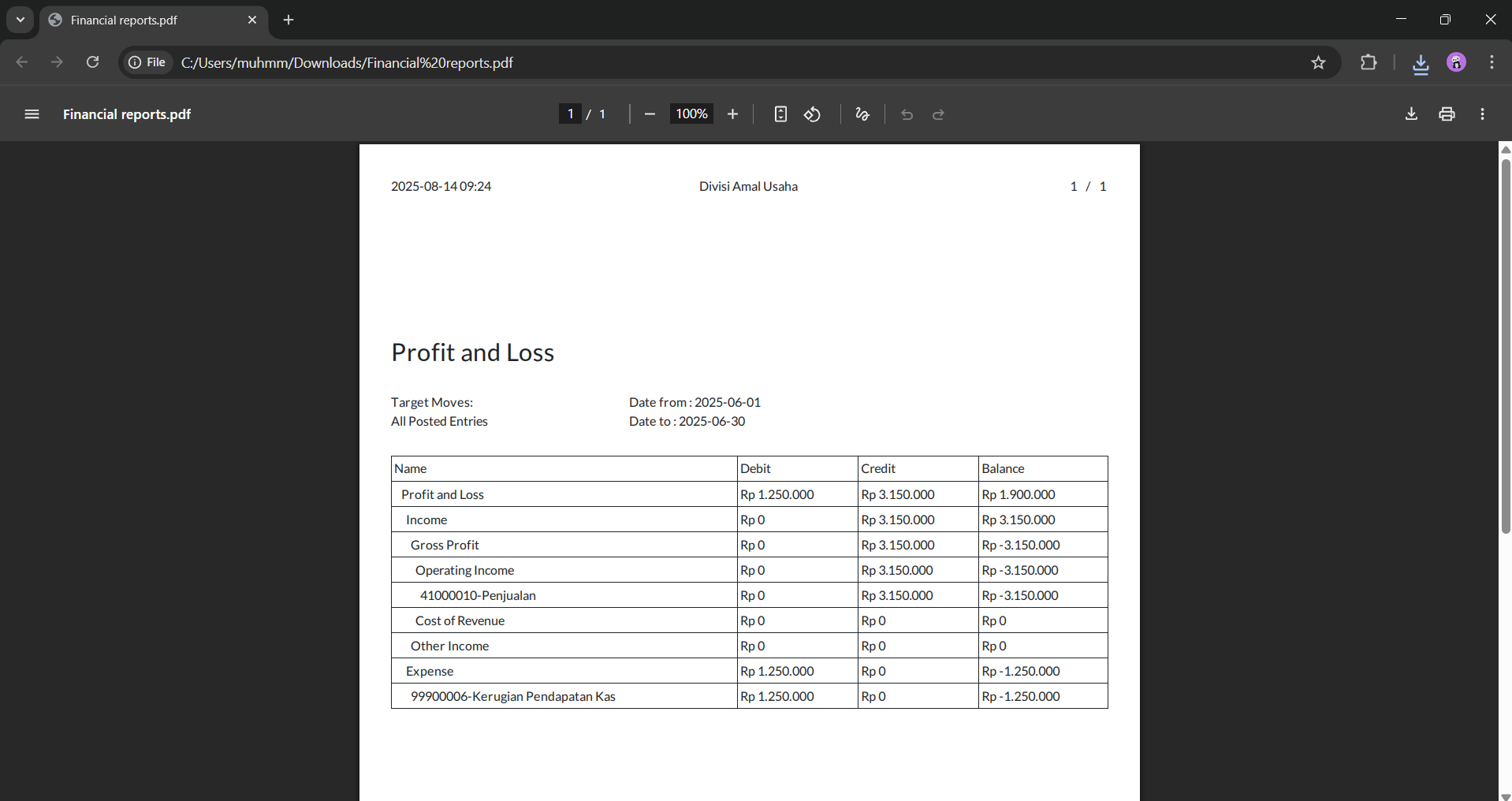Viewport: 1512px width, 801px height.
Task: Open Chrome's three-dot settings menu
Action: point(1492,62)
